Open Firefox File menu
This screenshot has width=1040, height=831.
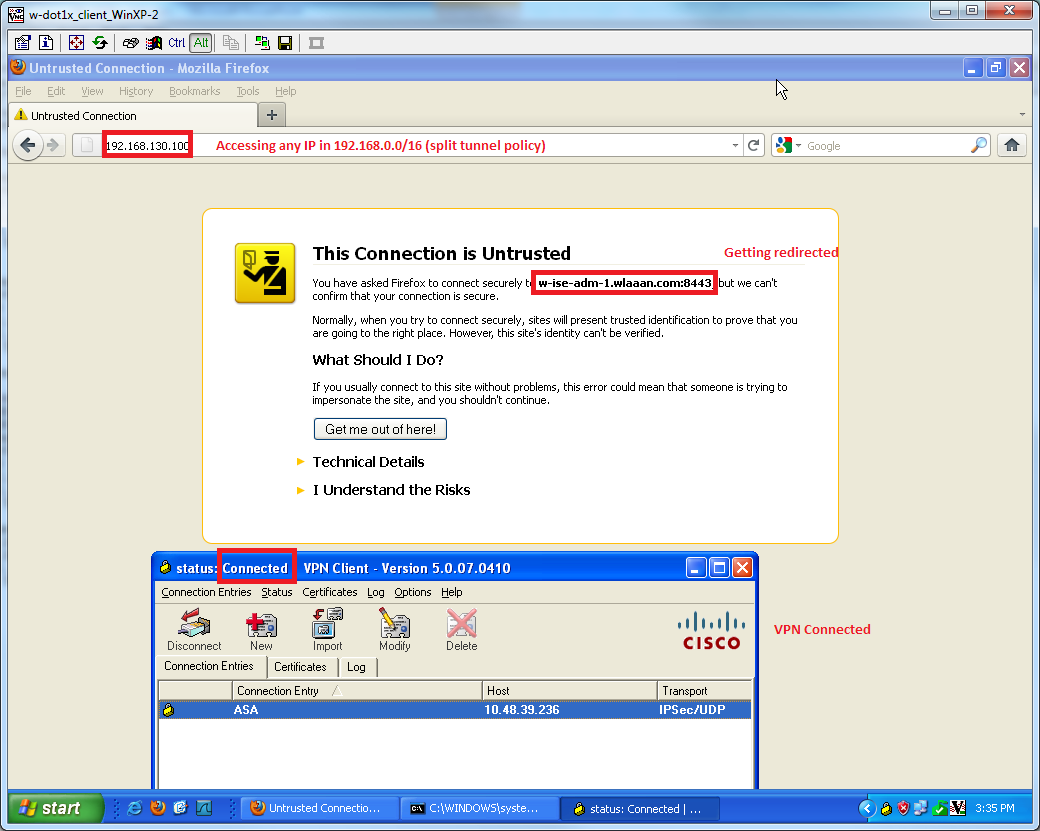coord(23,91)
